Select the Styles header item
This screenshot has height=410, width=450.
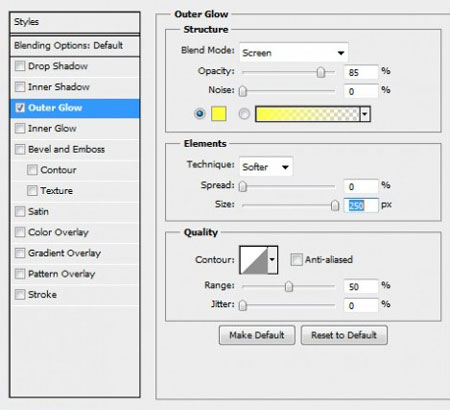click(75, 22)
